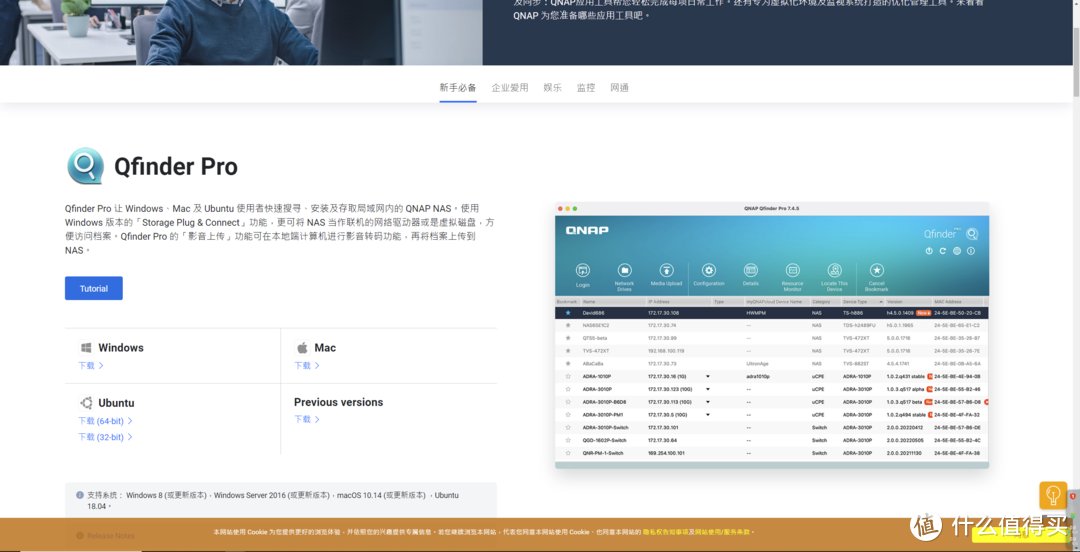This screenshot has height=552, width=1080.
Task: Click the Locate This Device icon
Action: (835, 270)
